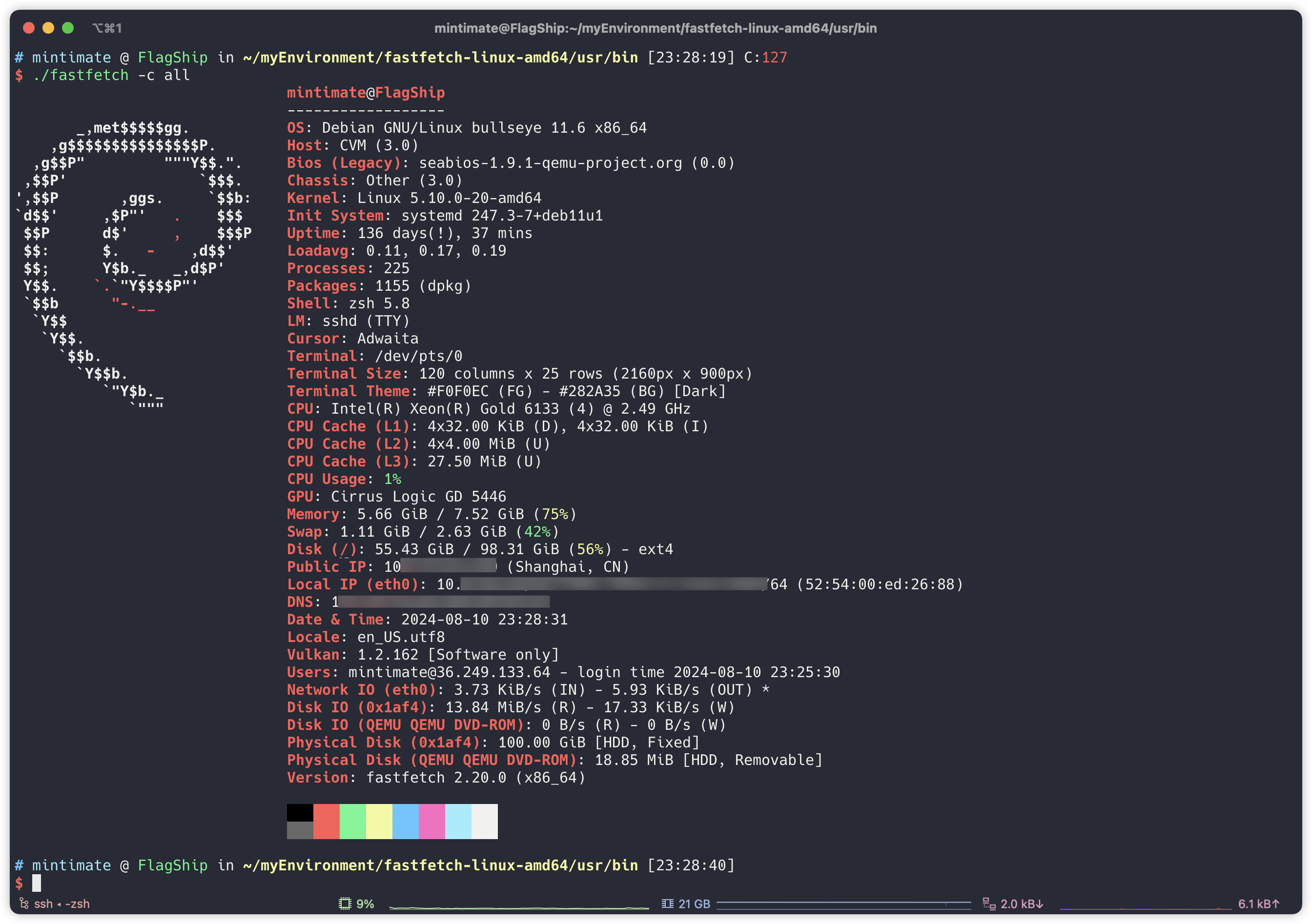Click the 'Locale: en_US.utf8' line
Screen dimensions: 1312x924
tap(366, 637)
